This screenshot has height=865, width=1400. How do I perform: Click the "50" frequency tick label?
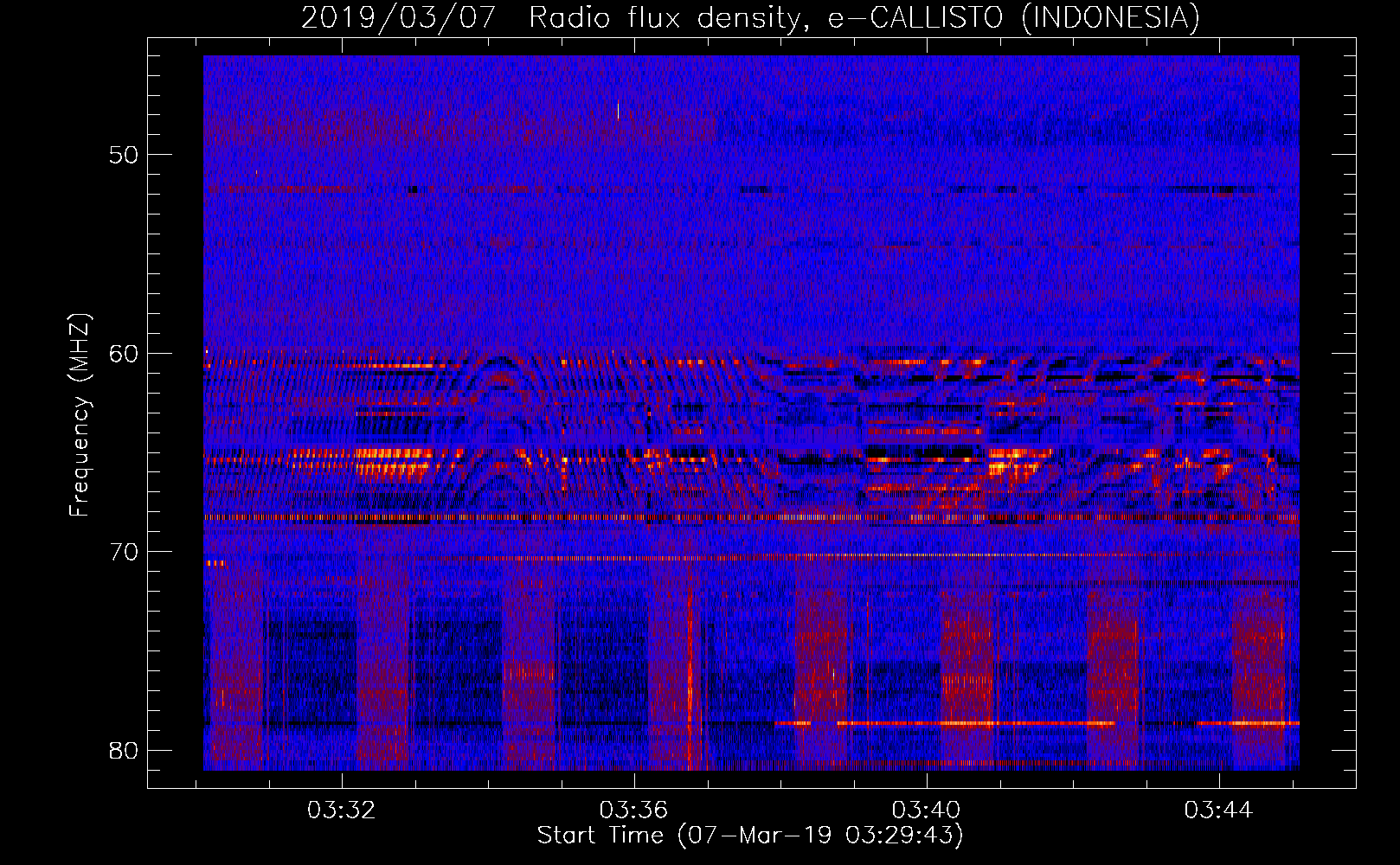pos(124,156)
